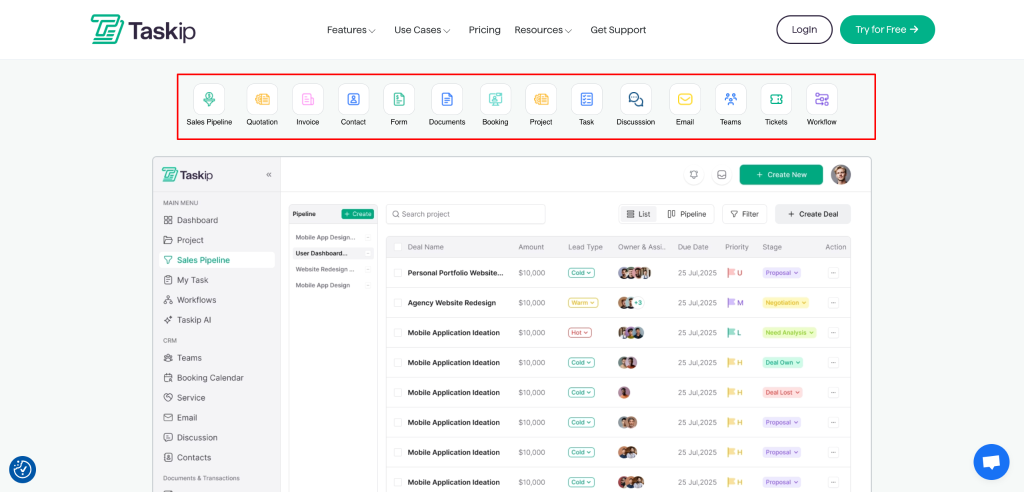Click the cookie consent preferences icon
The image size is (1024, 492).
[22, 469]
